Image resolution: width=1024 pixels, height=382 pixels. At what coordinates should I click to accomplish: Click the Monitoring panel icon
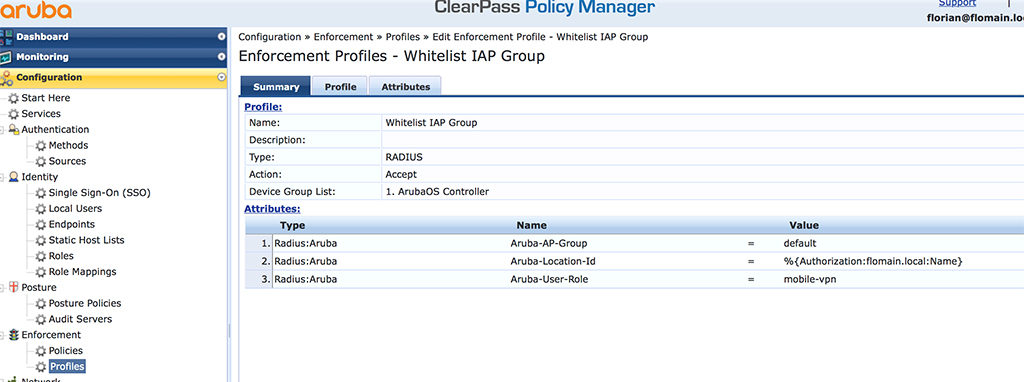pyautogui.click(x=6, y=57)
